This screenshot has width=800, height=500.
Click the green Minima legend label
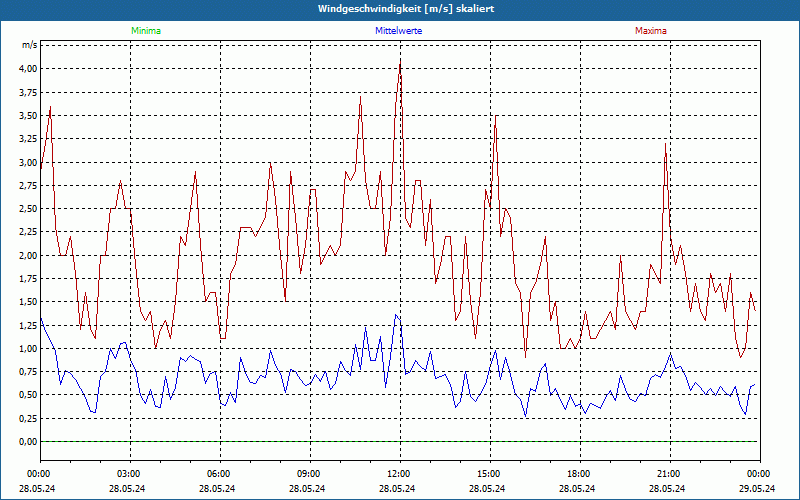(x=146, y=31)
